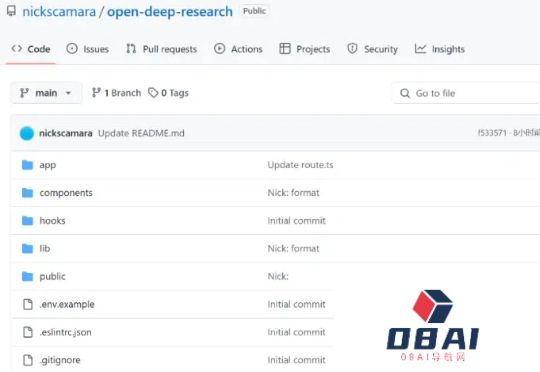This screenshot has width=540, height=372.
Task: Click the Security shield icon
Action: pos(352,49)
